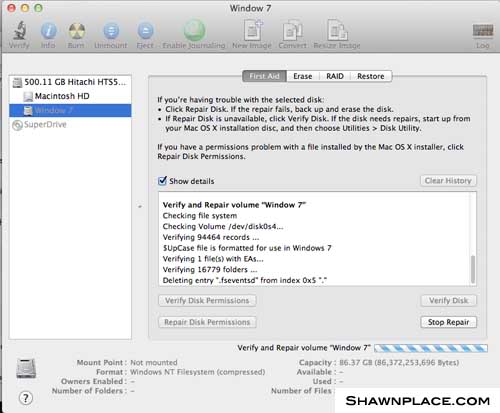Image resolution: width=500 pixels, height=413 pixels.
Task: Uncheck the Show details checkbox
Action: pyautogui.click(x=162, y=181)
